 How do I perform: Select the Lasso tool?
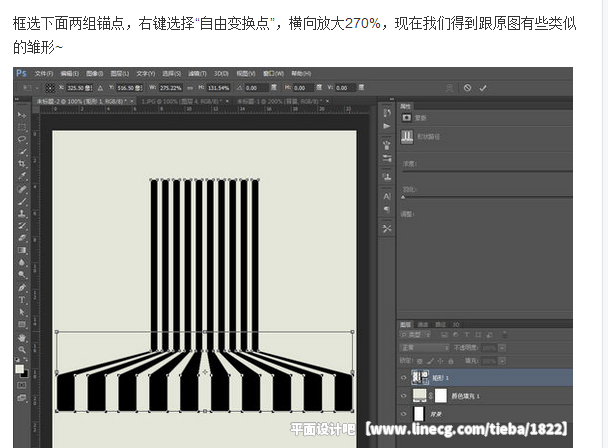pyautogui.click(x=22, y=139)
